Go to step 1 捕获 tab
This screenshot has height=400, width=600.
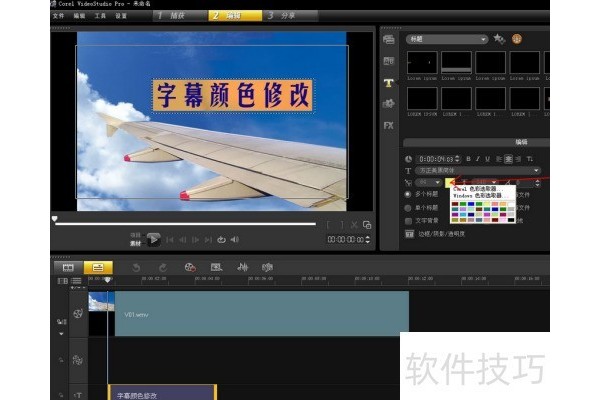180,16
